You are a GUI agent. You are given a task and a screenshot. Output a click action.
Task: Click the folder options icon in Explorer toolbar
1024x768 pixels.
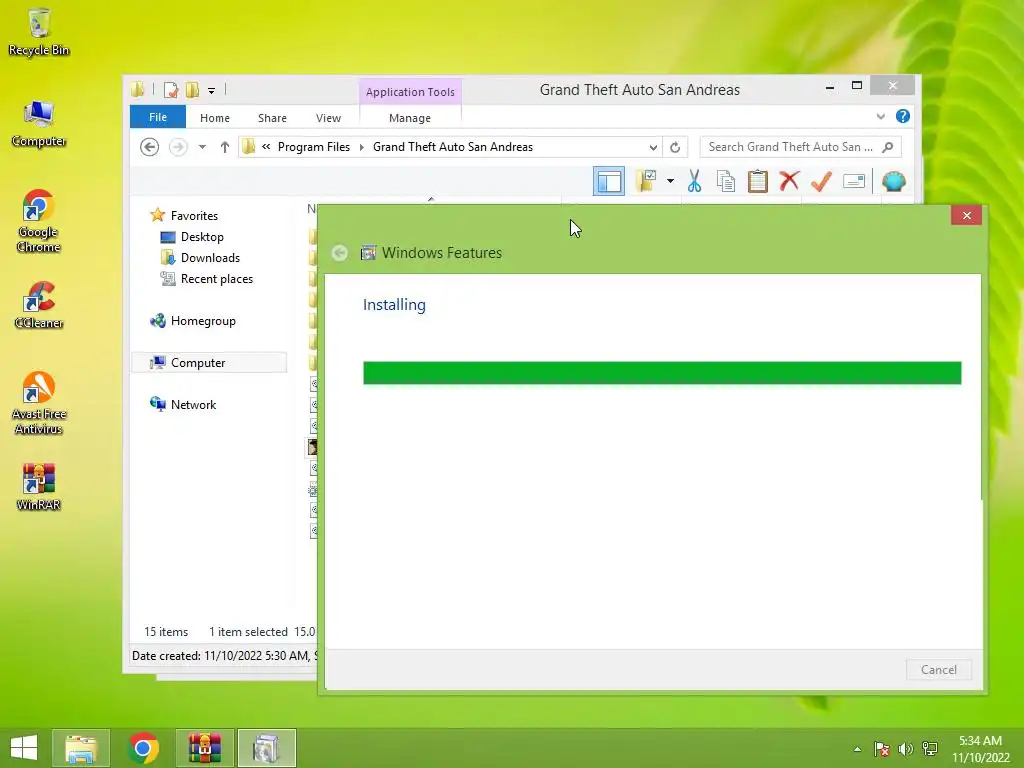coord(646,181)
